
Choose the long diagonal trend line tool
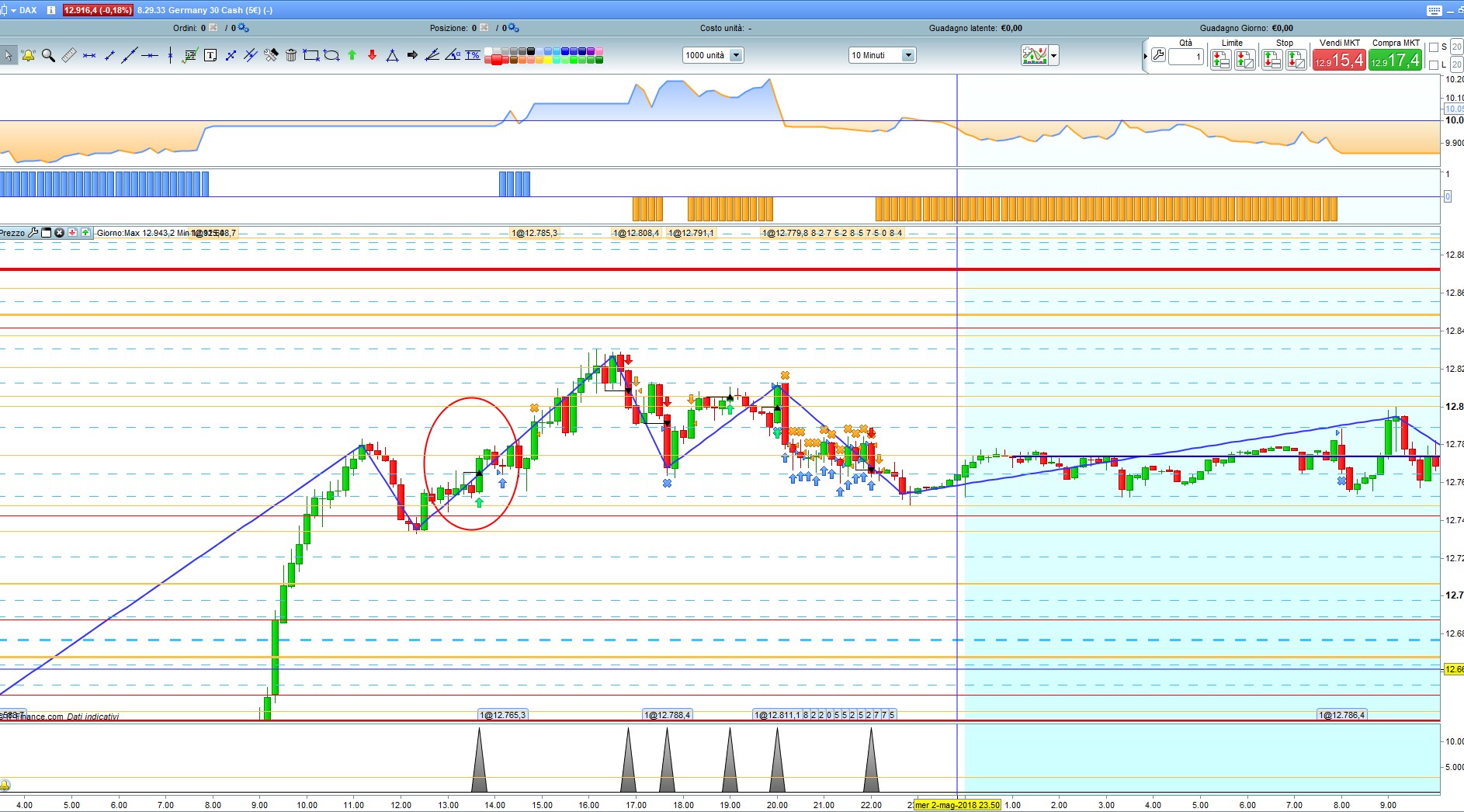coord(130,55)
